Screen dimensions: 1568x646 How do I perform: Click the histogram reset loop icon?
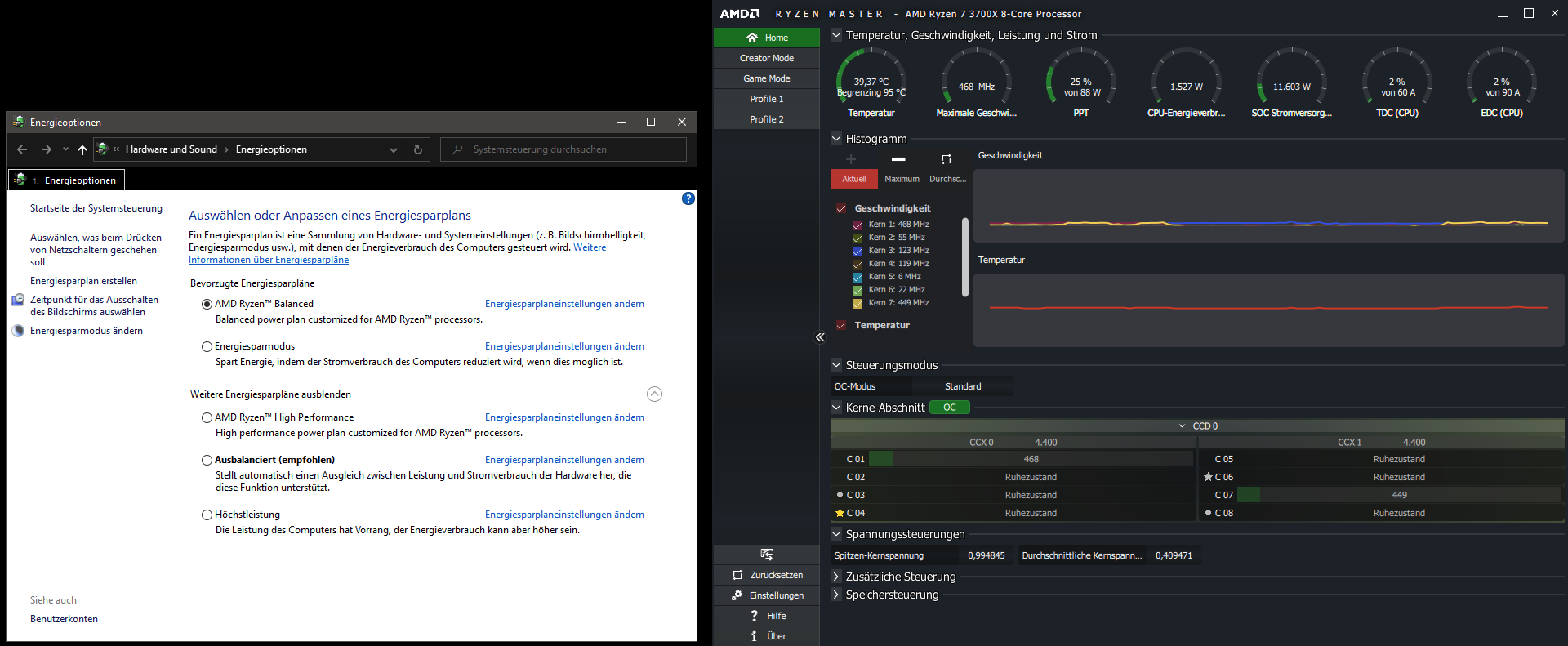click(947, 159)
